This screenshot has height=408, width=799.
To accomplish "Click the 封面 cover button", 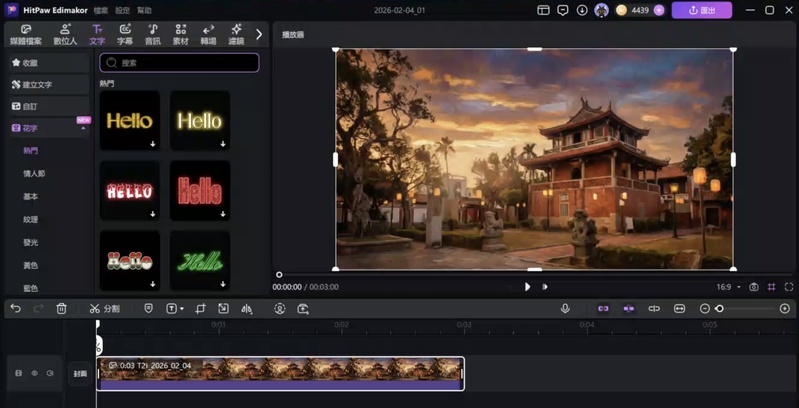I will 80,374.
